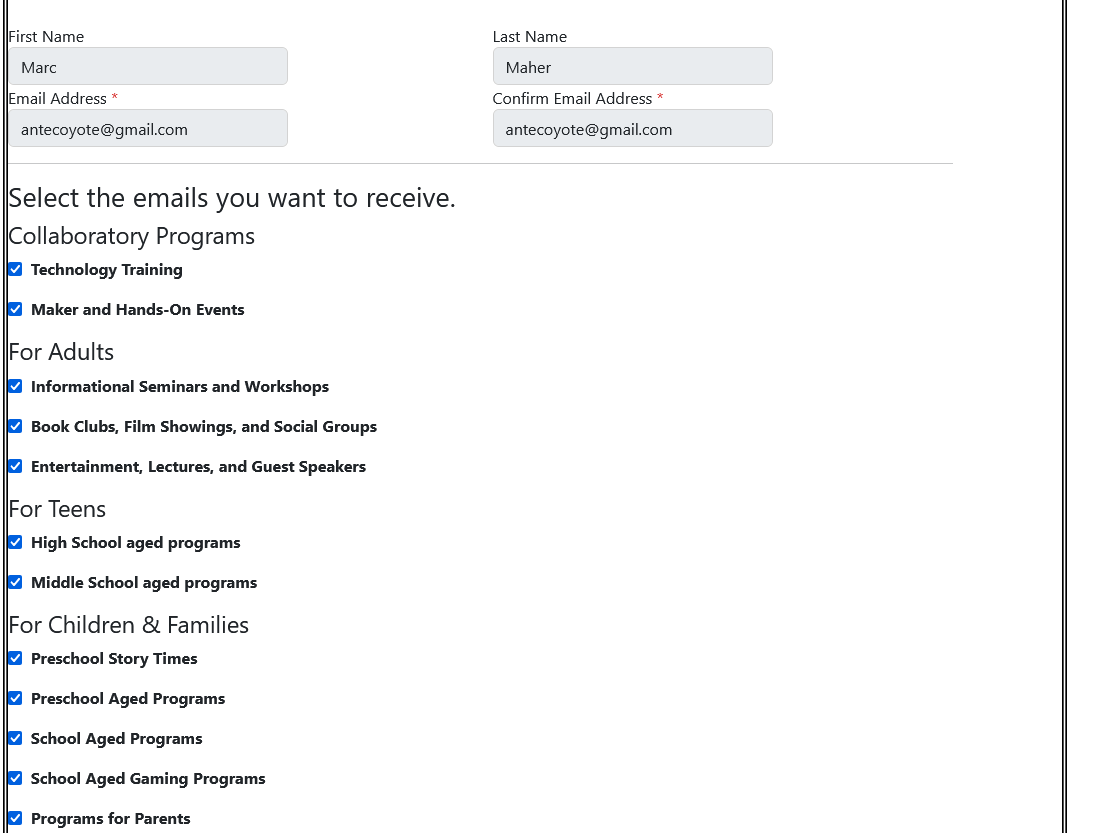This screenshot has width=1101, height=833.
Task: Toggle Programs for Parents checkbox
Action: tap(15, 818)
